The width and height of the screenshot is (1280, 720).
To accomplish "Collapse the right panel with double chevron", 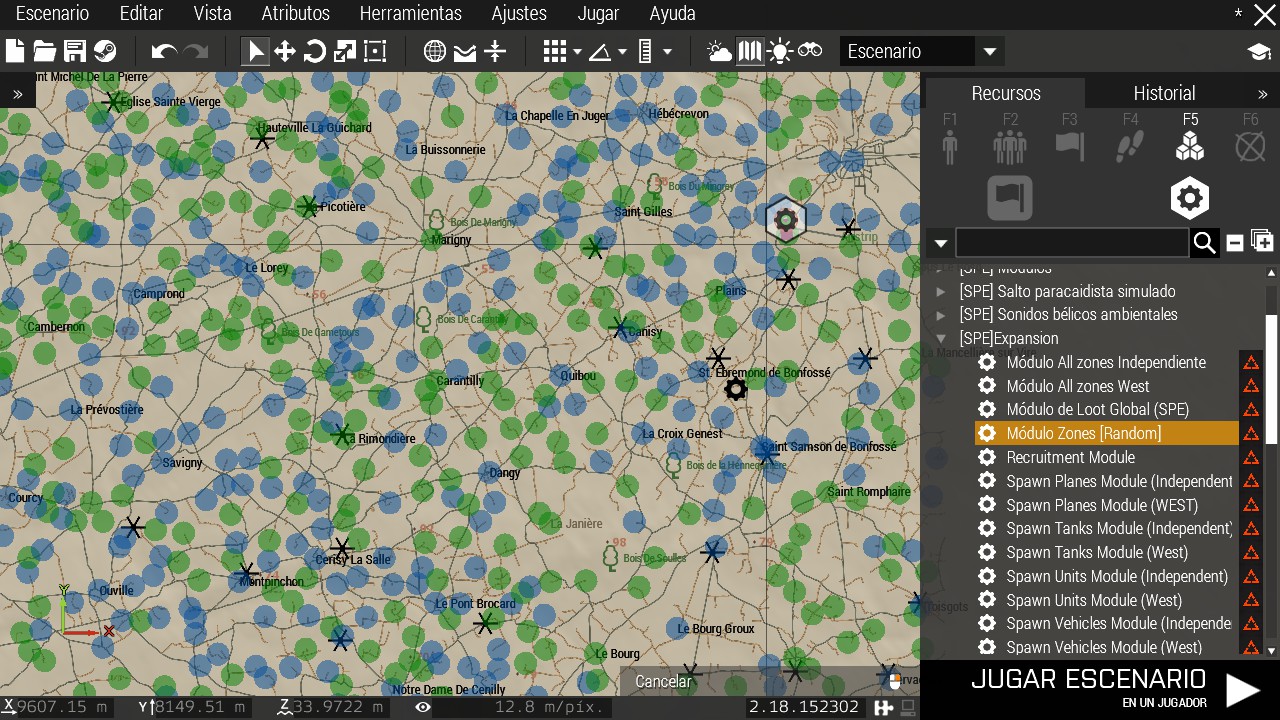I will 1262,94.
